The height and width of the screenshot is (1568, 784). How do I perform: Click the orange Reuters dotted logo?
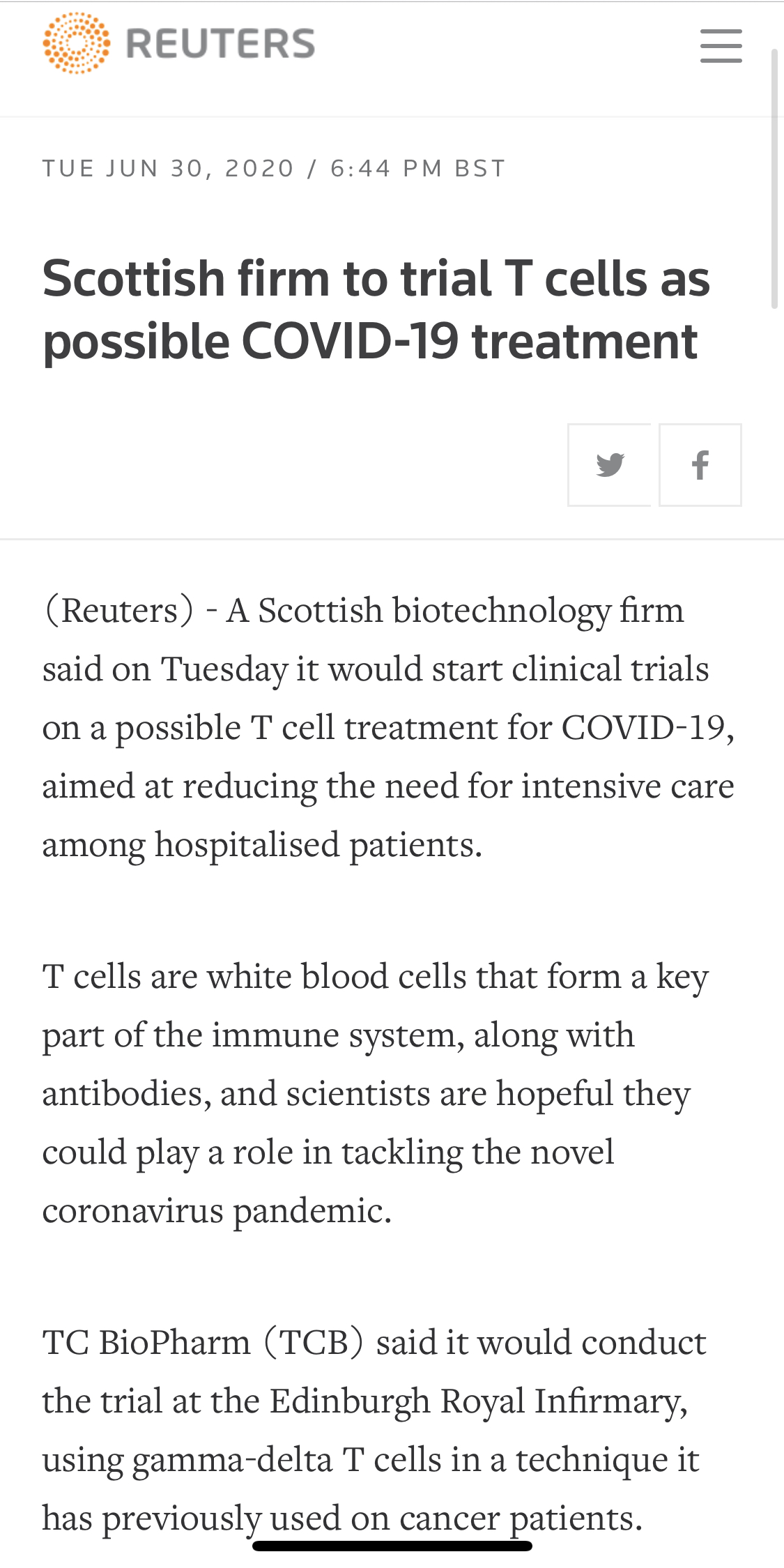pos(77,43)
